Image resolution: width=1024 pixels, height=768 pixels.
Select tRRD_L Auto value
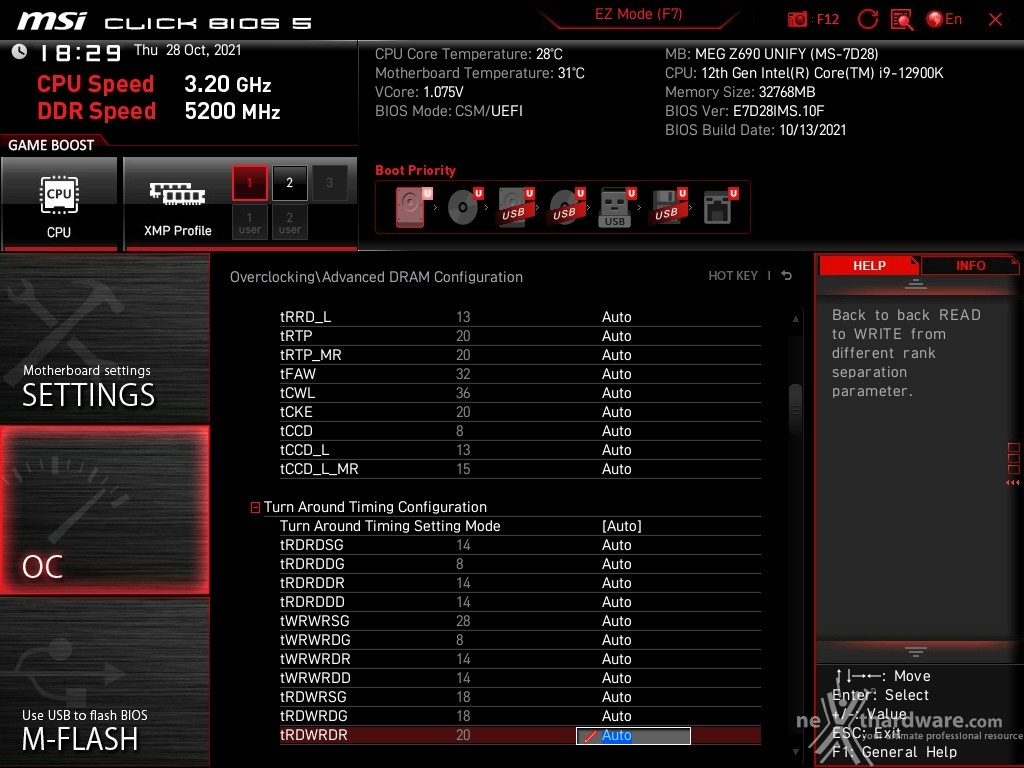pos(616,317)
